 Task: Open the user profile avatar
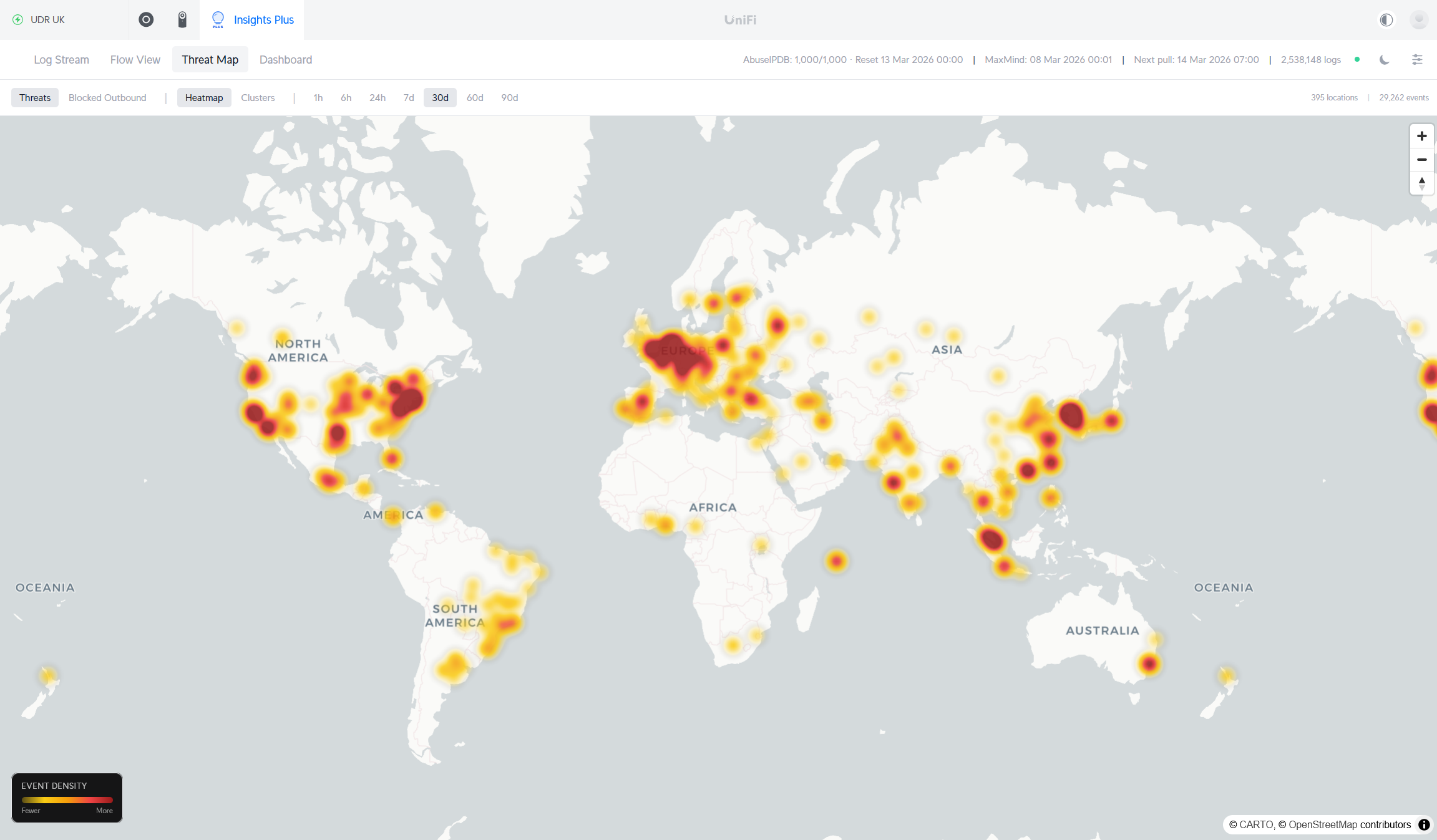click(1418, 19)
